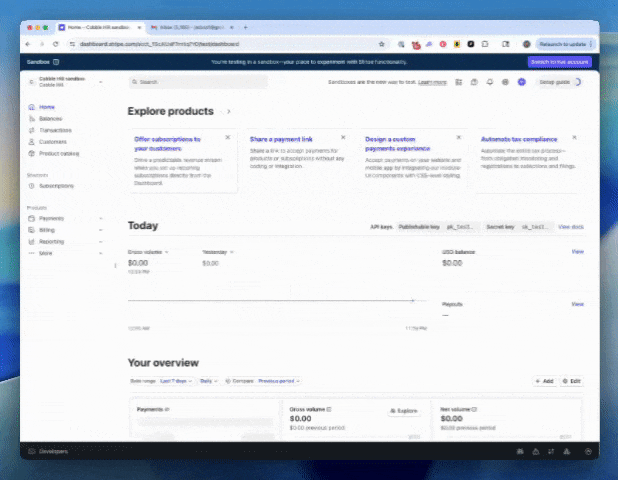Image resolution: width=618 pixels, height=480 pixels.
Task: Open the Yesterday comparison dropdown
Action: [218, 252]
